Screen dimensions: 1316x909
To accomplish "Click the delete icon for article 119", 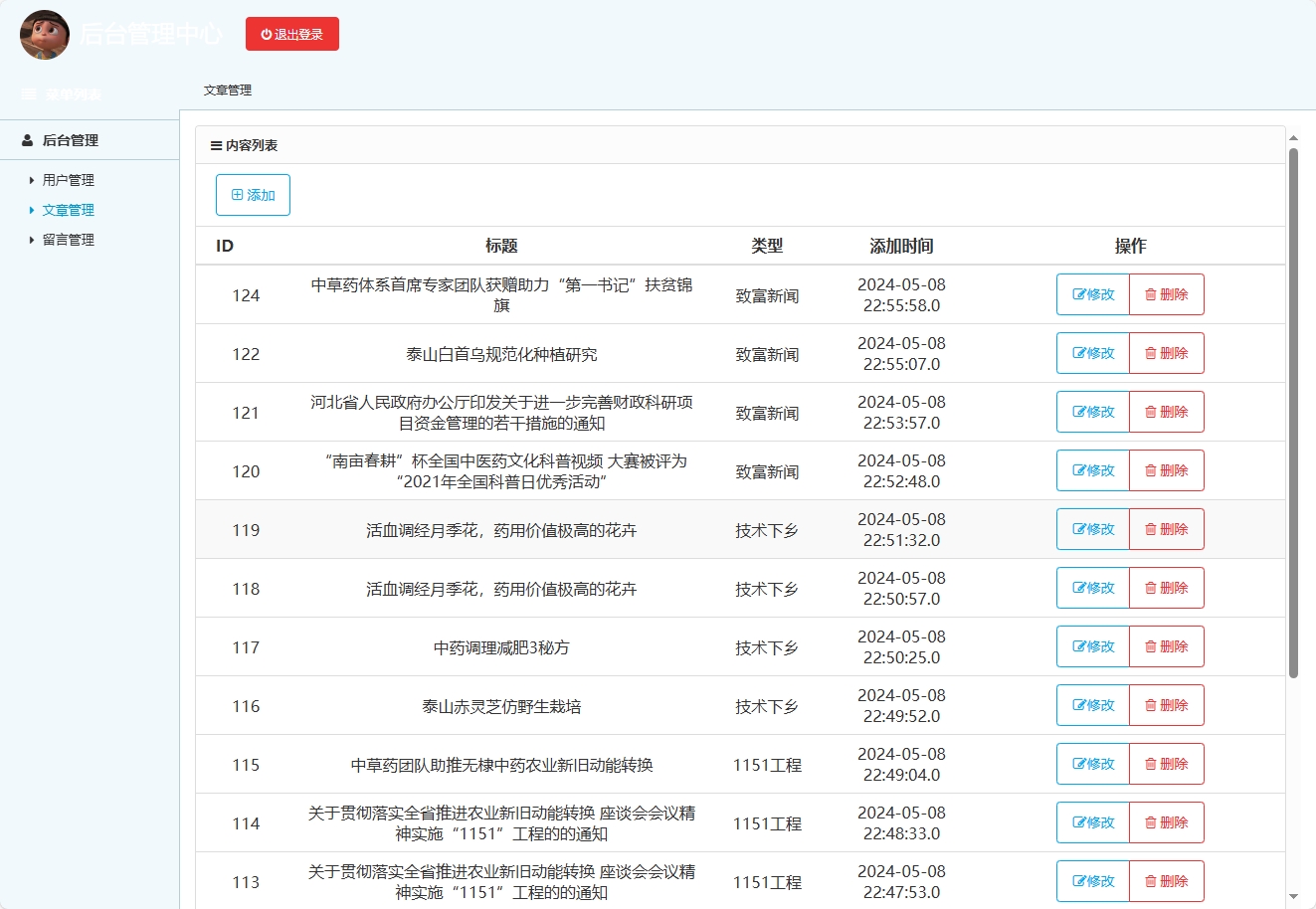I will (1152, 529).
